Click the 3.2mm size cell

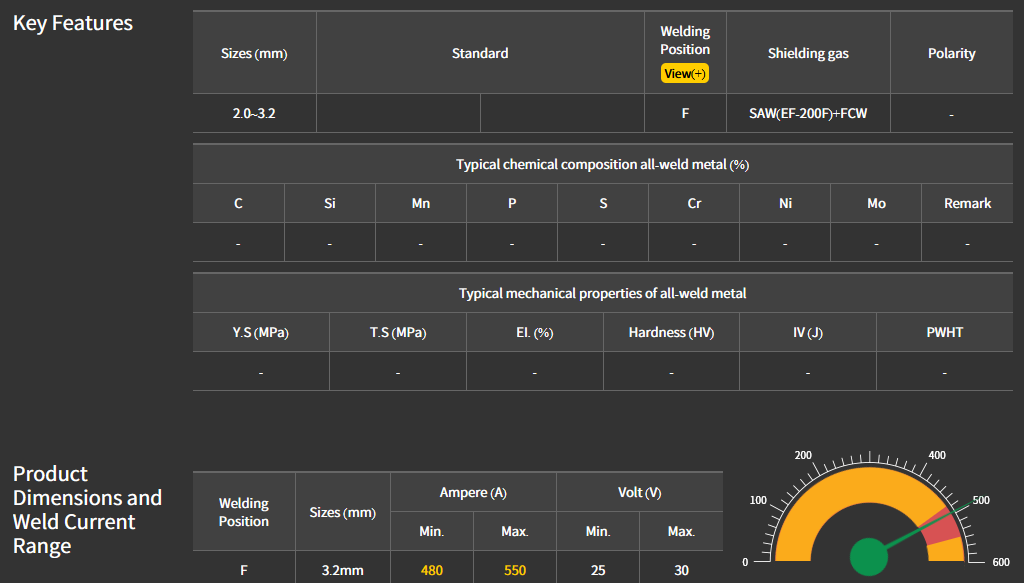(342, 571)
